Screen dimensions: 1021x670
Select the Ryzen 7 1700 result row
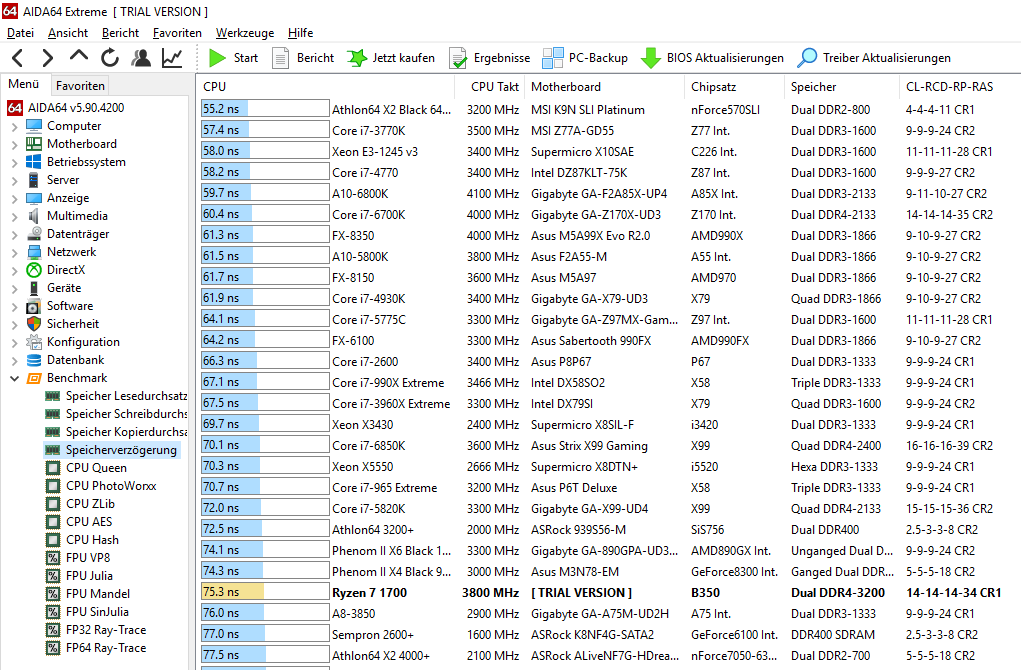pos(609,593)
